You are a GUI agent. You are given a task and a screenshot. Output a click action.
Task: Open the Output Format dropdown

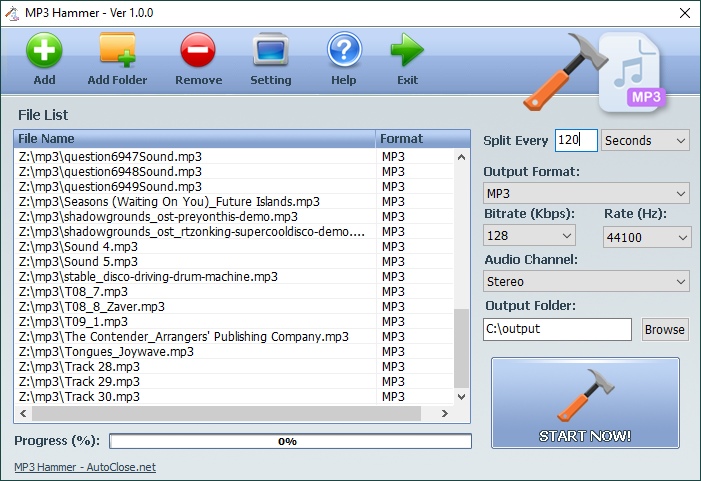(x=586, y=193)
